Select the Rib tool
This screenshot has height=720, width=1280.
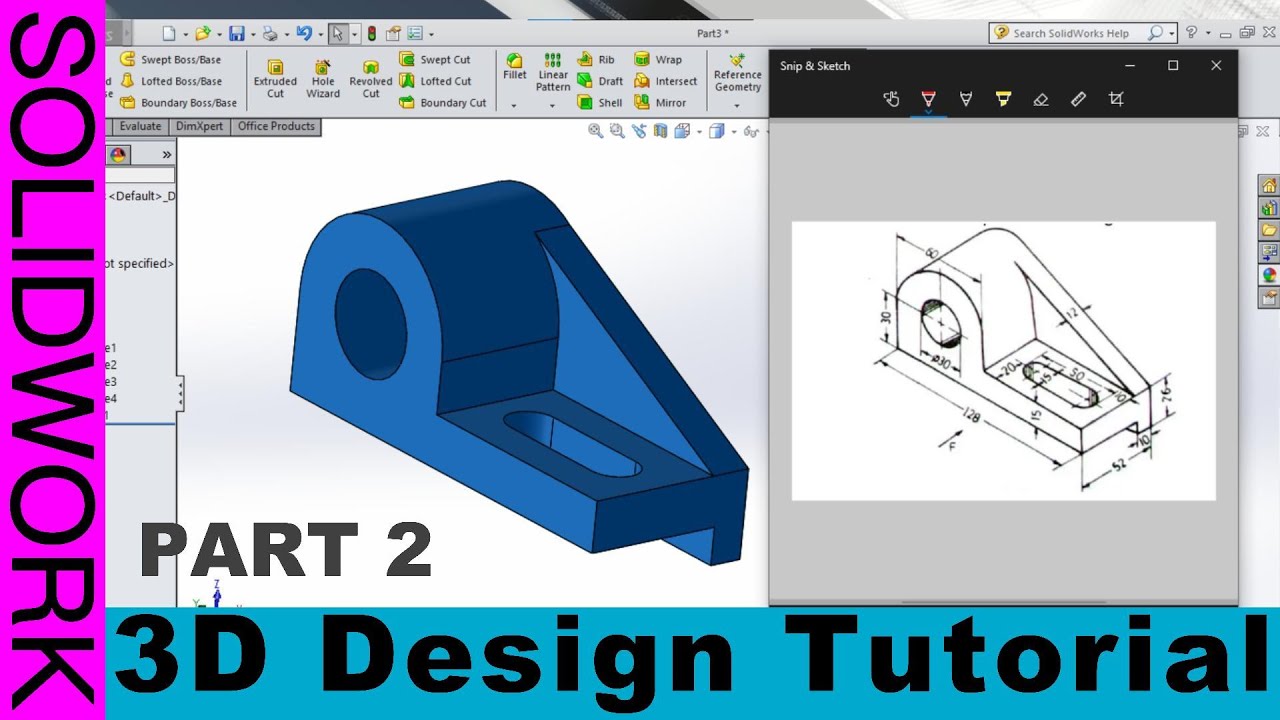coord(596,60)
